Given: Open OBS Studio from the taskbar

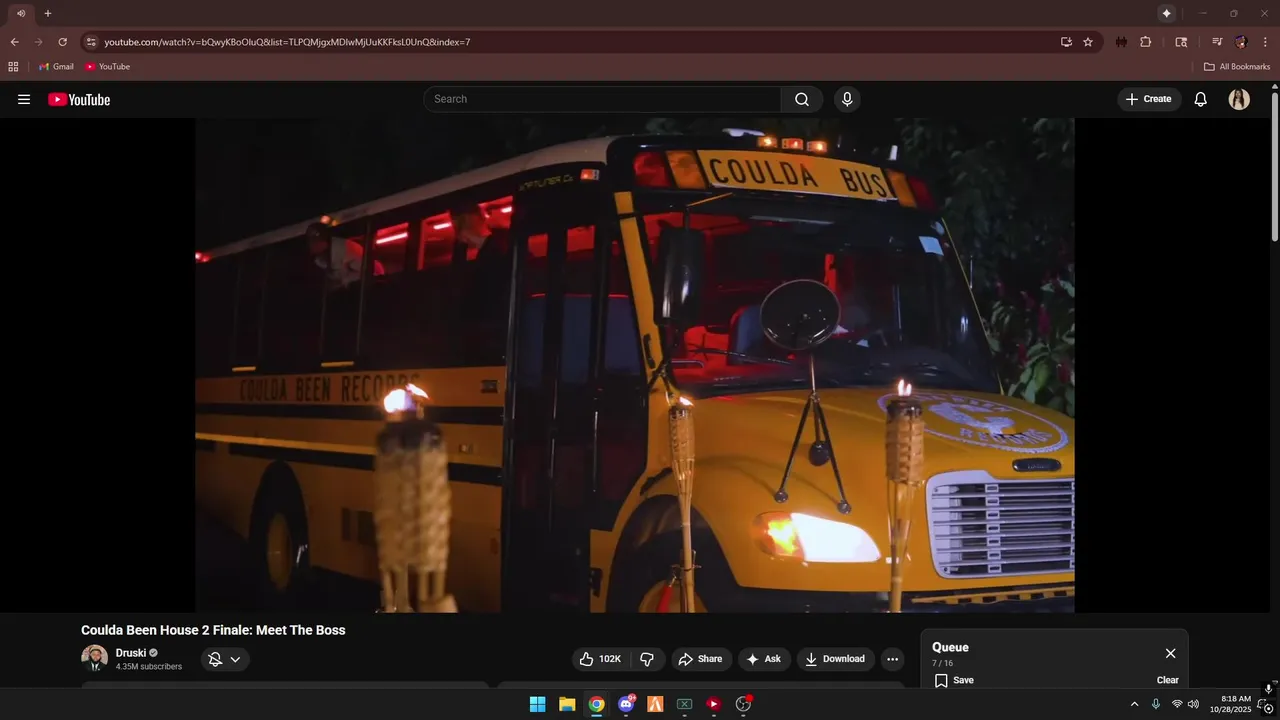Looking at the screenshot, I should pos(743,704).
